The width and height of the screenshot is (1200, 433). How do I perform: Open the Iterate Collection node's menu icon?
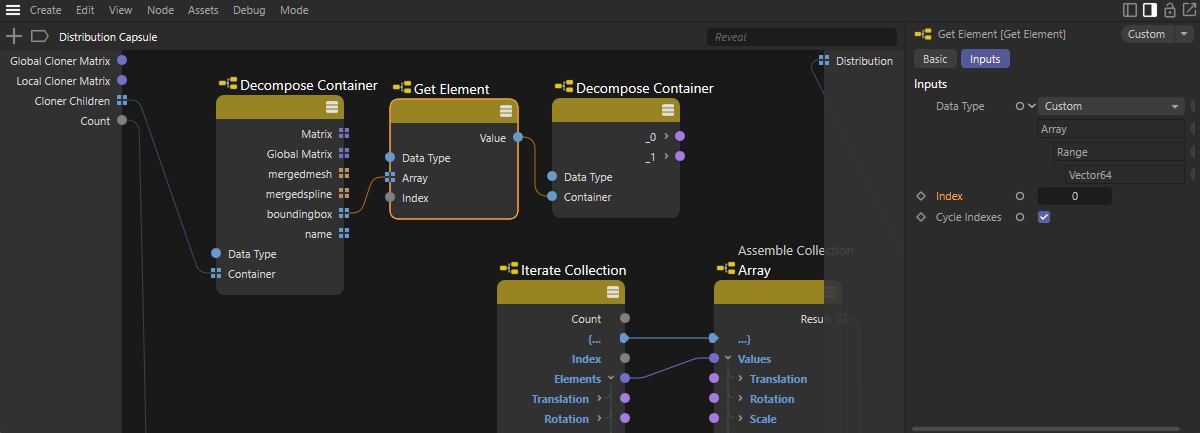pyautogui.click(x=613, y=292)
